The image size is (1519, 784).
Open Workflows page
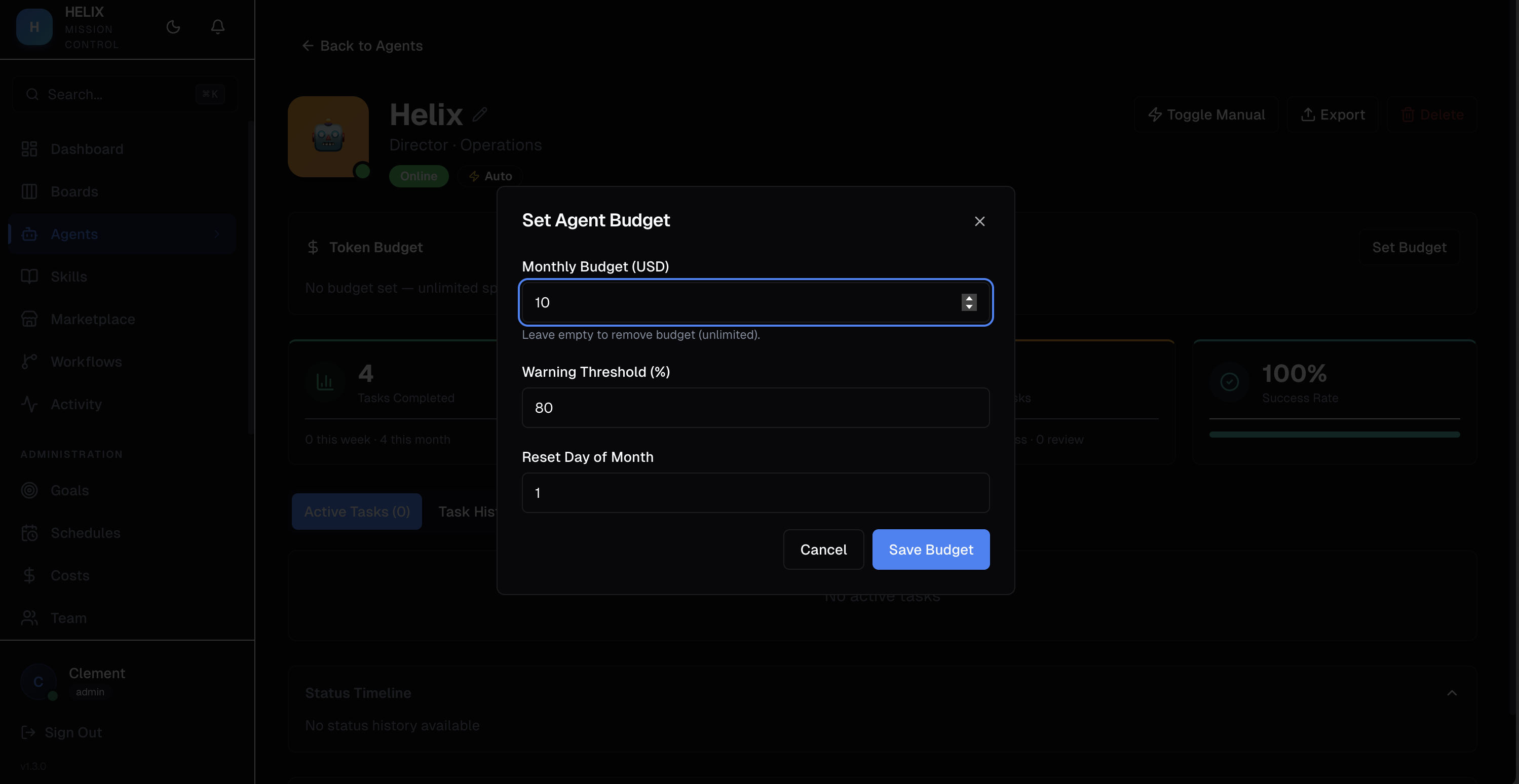click(x=122, y=361)
